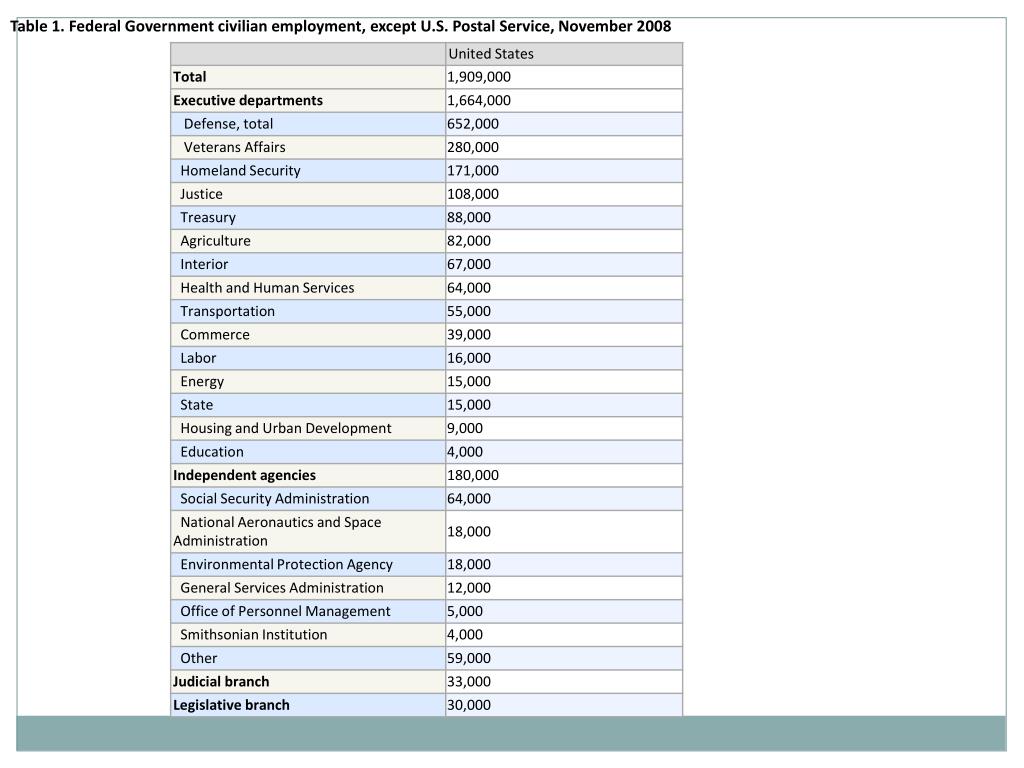Image resolution: width=1024 pixels, height=768 pixels.
Task: Select the State row value 15,000
Action: 469,406
